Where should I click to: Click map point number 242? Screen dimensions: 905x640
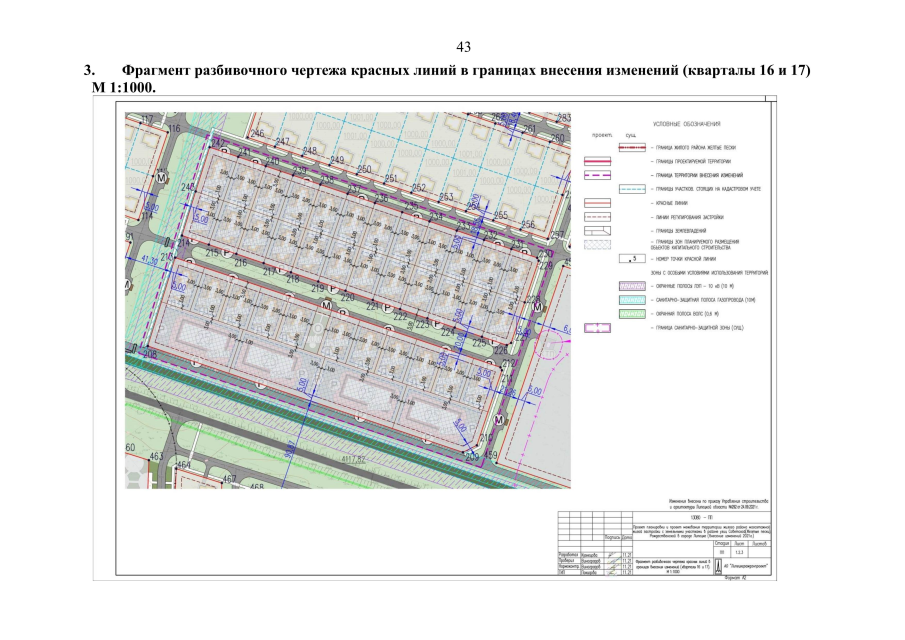point(218,143)
